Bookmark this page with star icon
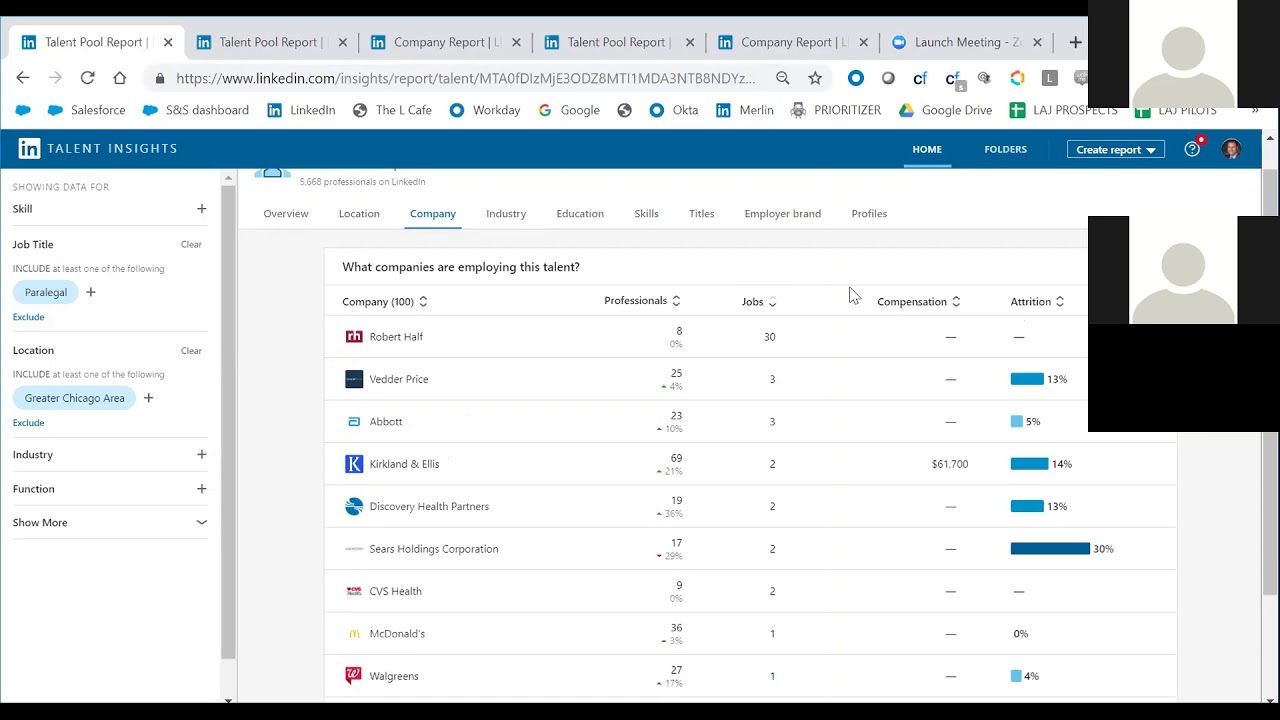Screen dimensions: 1280x720 click(x=815, y=78)
